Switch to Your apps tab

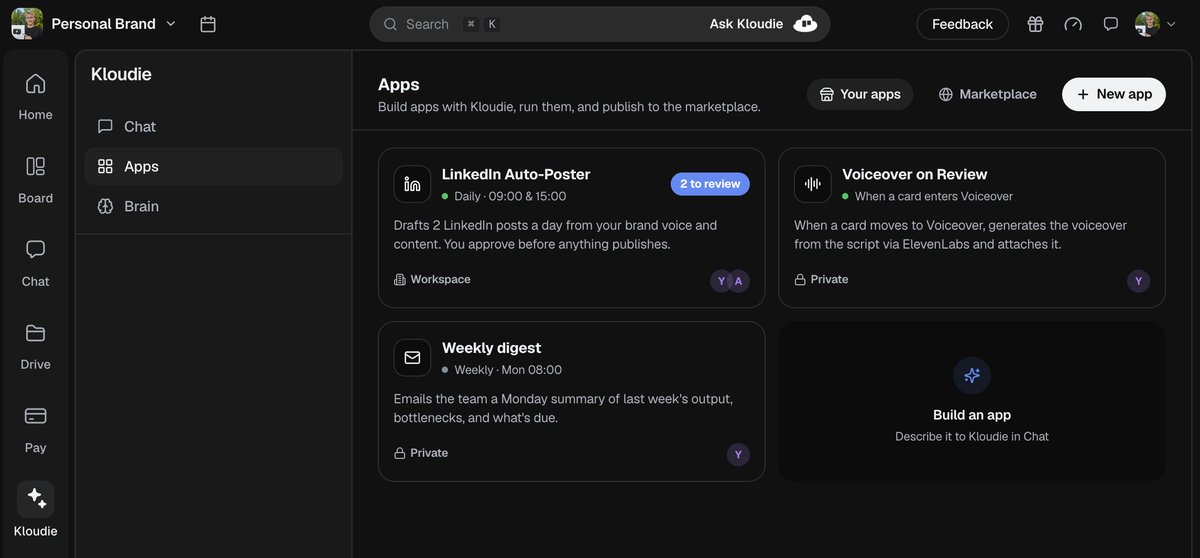point(860,94)
